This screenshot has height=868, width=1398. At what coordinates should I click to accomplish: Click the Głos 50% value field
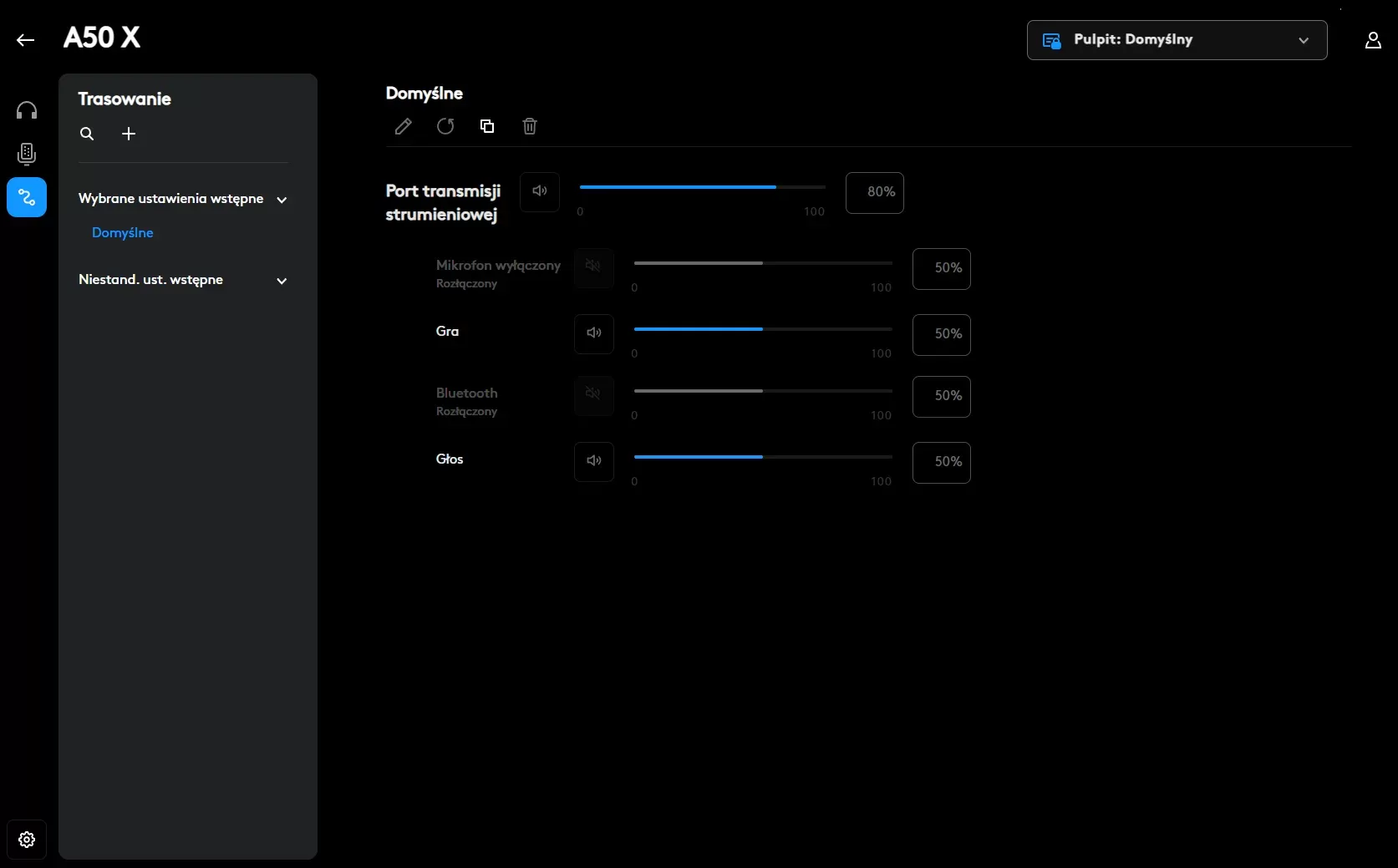pyautogui.click(x=942, y=462)
